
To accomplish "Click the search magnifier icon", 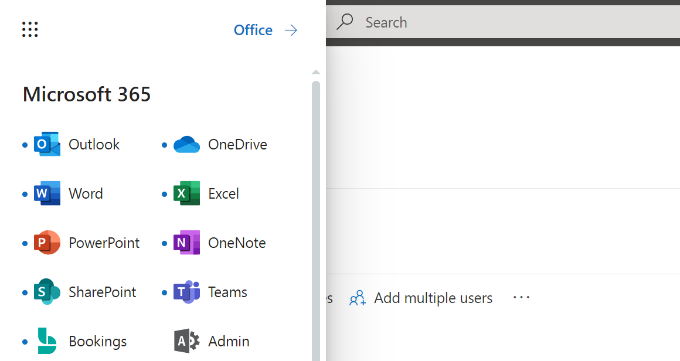I will click(345, 22).
